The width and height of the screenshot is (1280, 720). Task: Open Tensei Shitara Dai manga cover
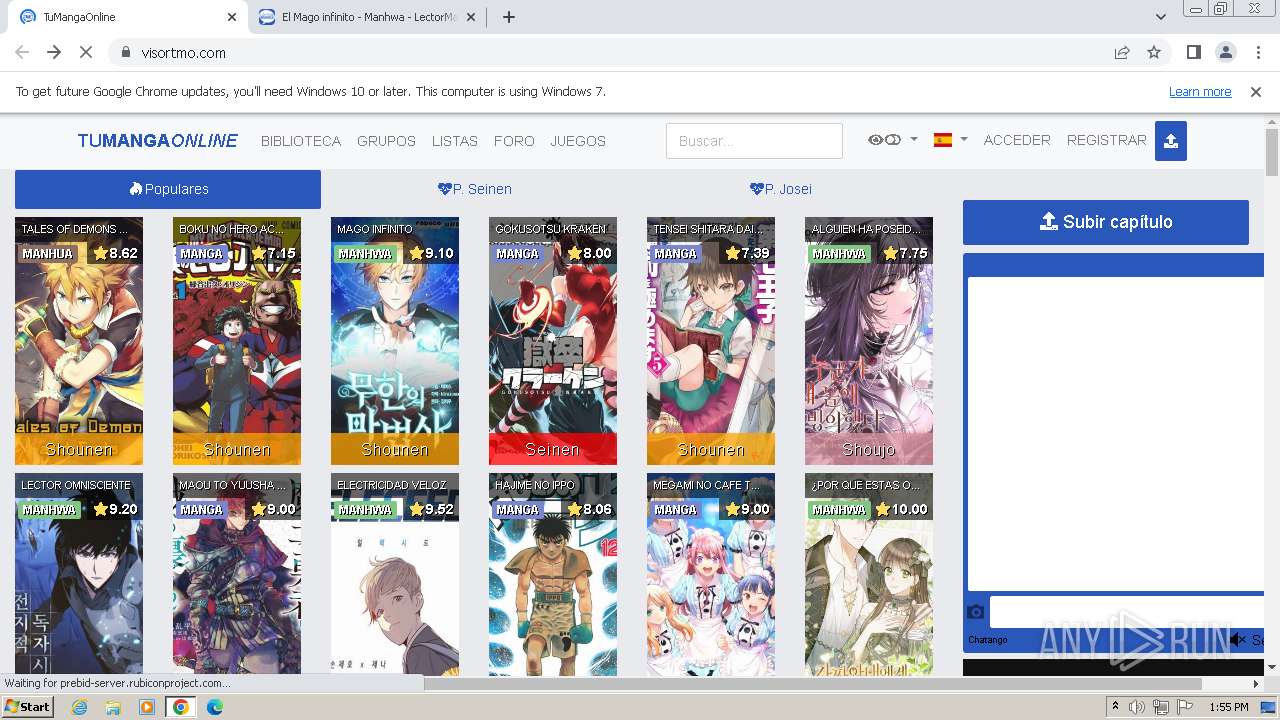[711, 341]
